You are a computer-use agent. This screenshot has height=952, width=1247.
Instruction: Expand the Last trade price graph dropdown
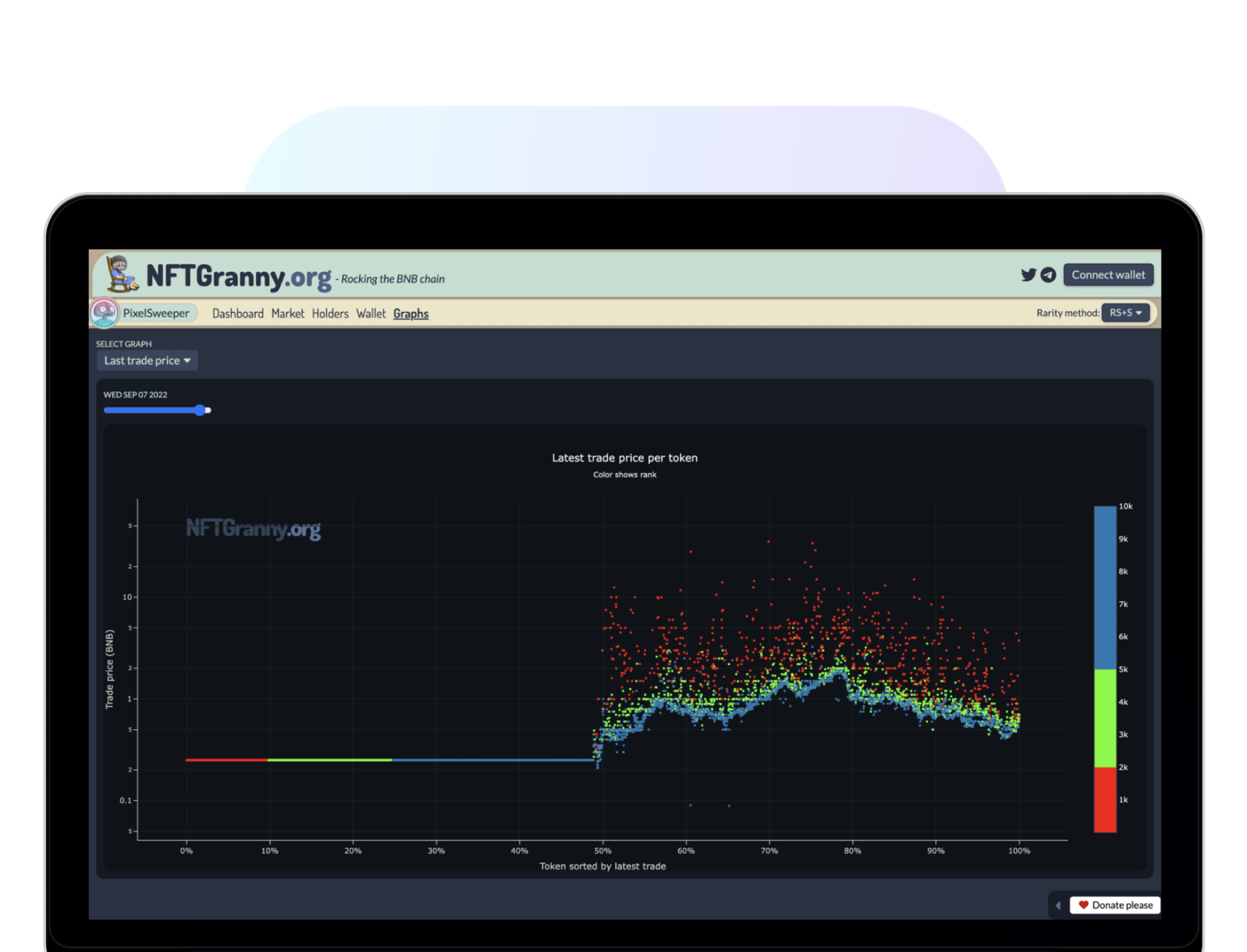pyautogui.click(x=147, y=361)
